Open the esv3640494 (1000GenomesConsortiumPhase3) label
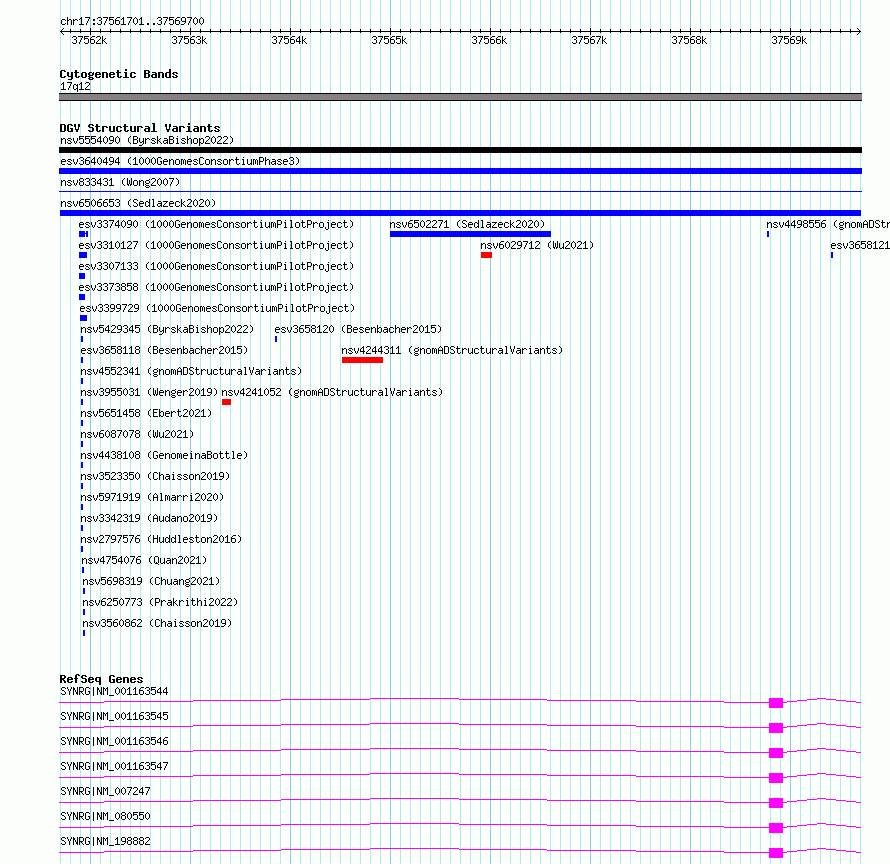 [180, 161]
